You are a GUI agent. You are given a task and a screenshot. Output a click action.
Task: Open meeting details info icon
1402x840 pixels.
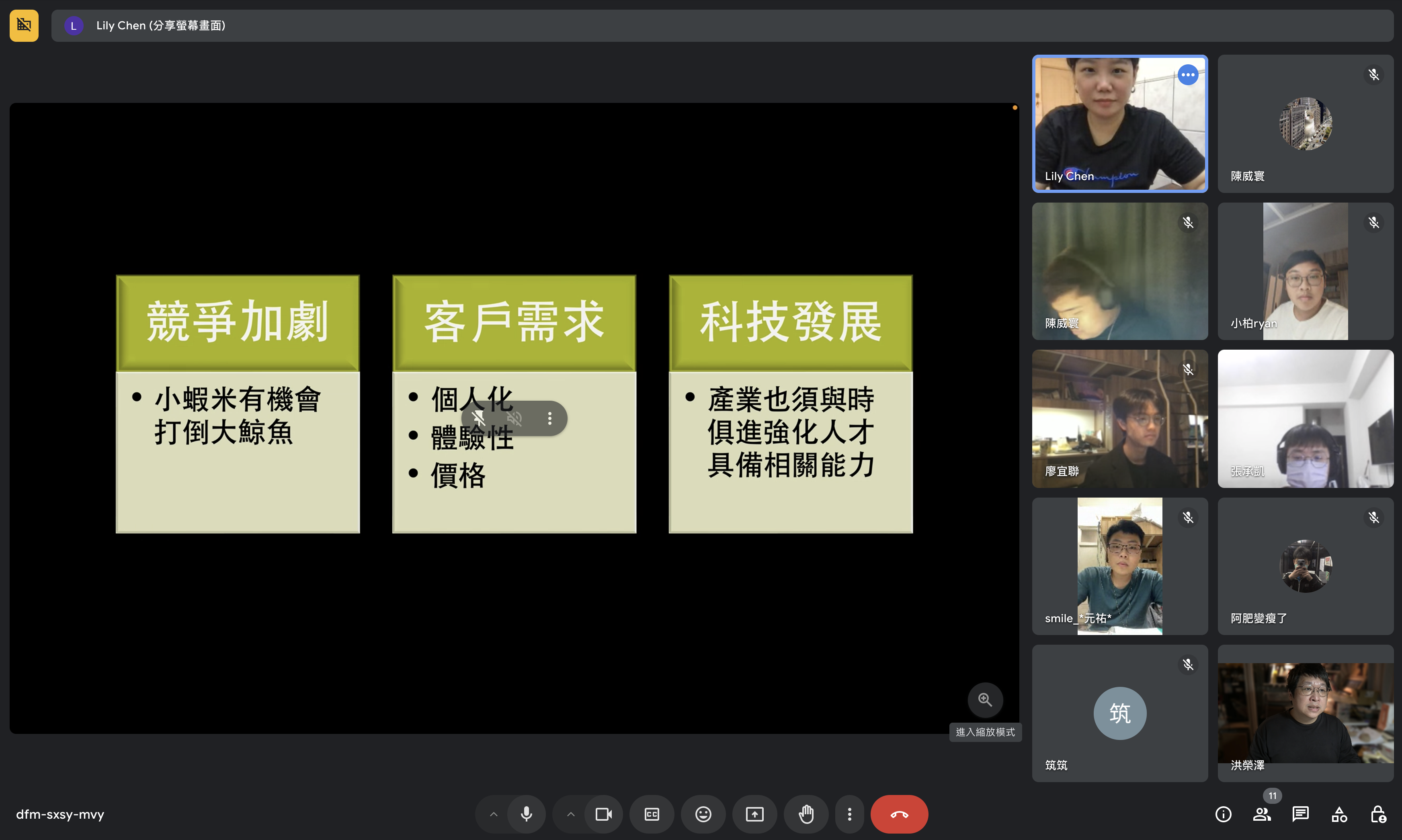tap(1223, 814)
